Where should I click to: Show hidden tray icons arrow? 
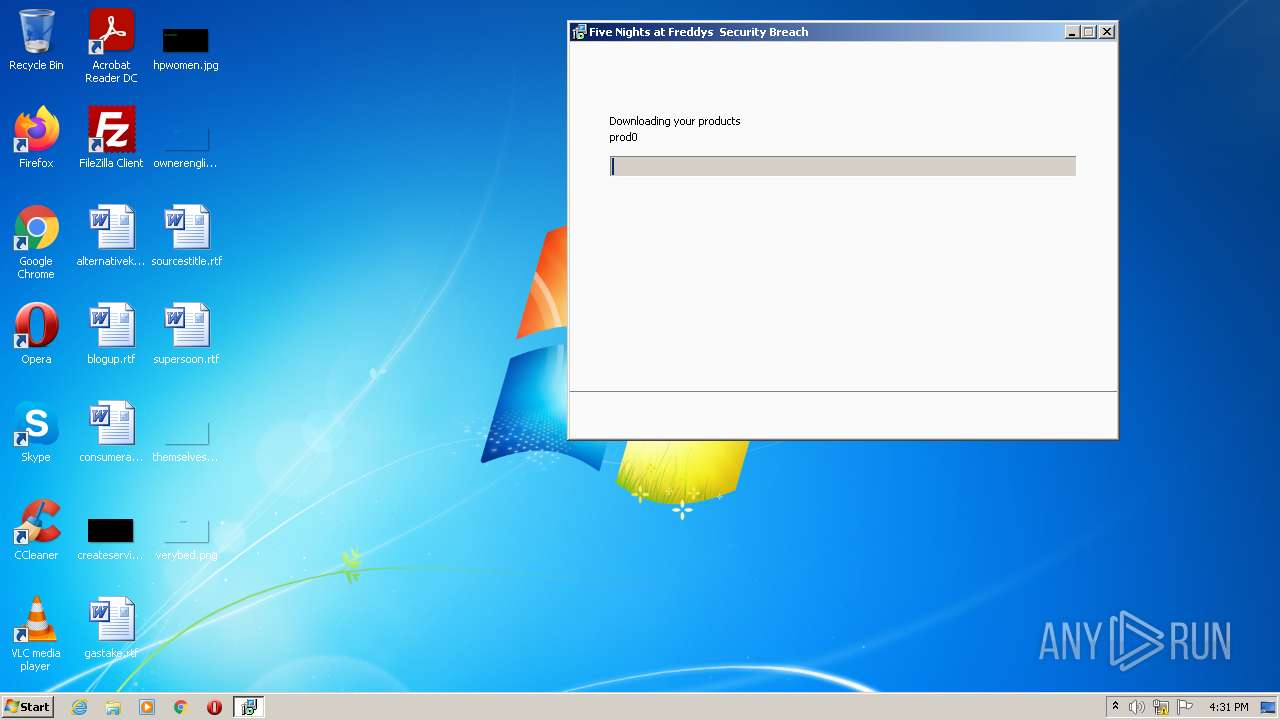tap(1115, 707)
